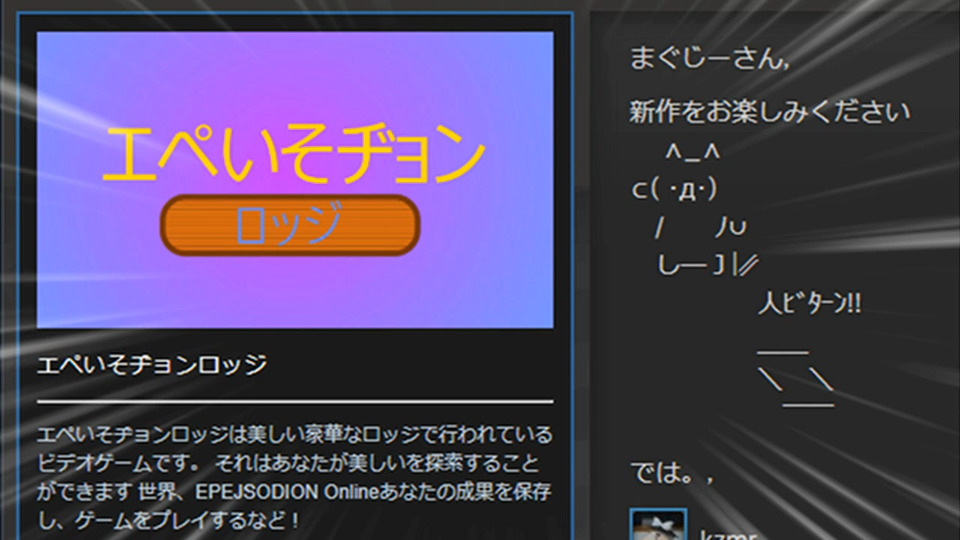
Task: Click the orange ロッジ button on the banner
Action: click(x=290, y=225)
